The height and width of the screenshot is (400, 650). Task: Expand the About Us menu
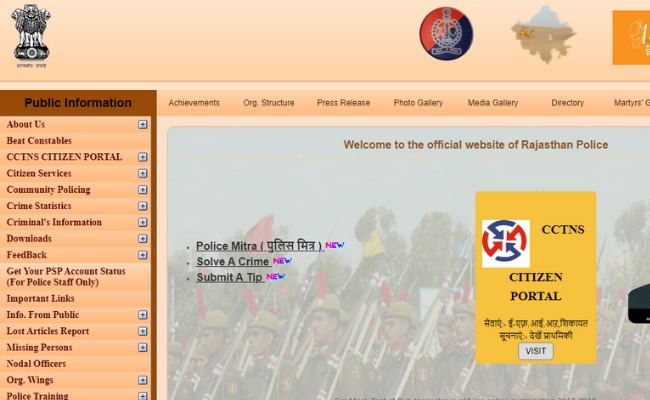[143, 124]
